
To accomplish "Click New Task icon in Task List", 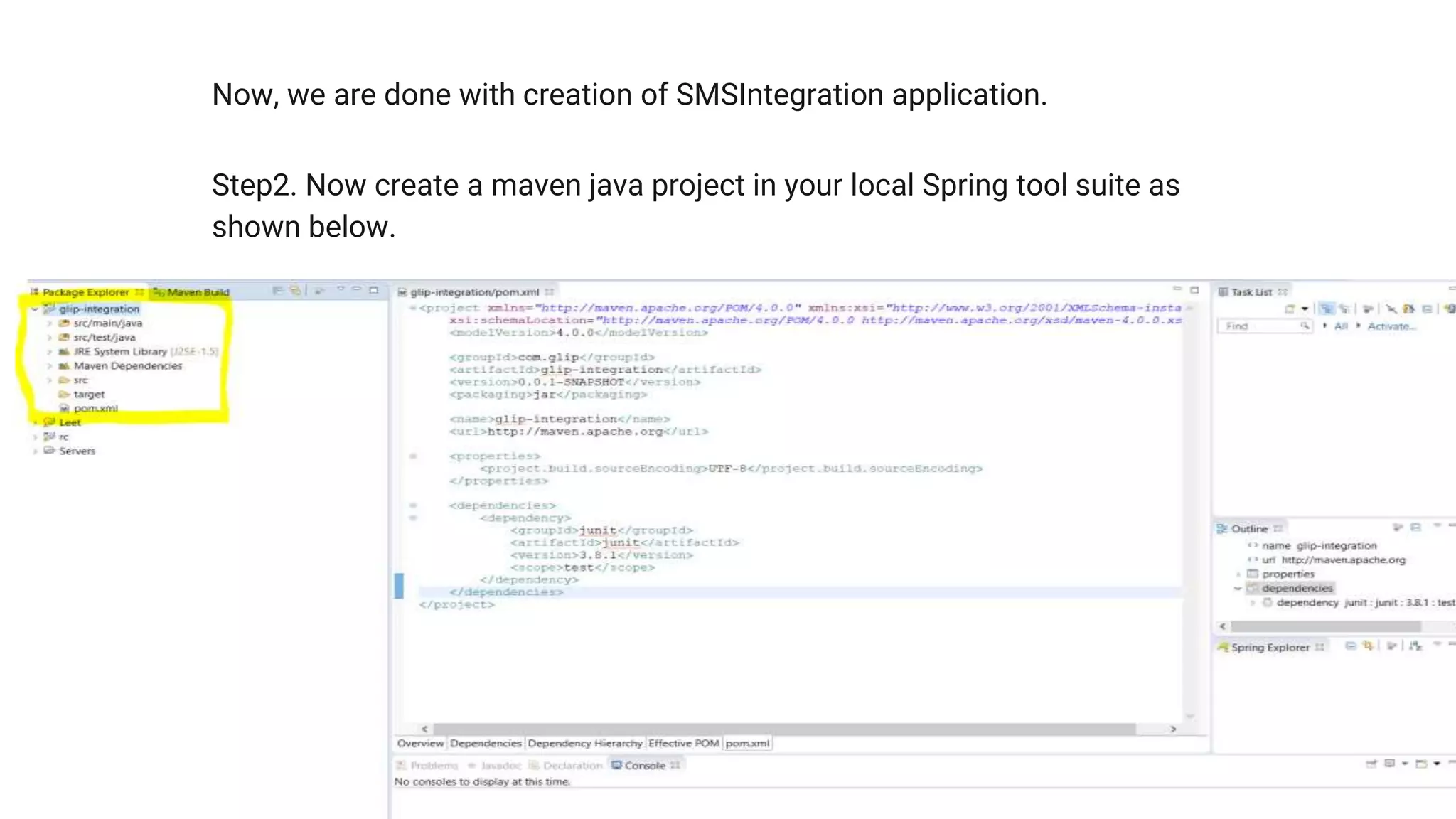I will coord(1290,309).
